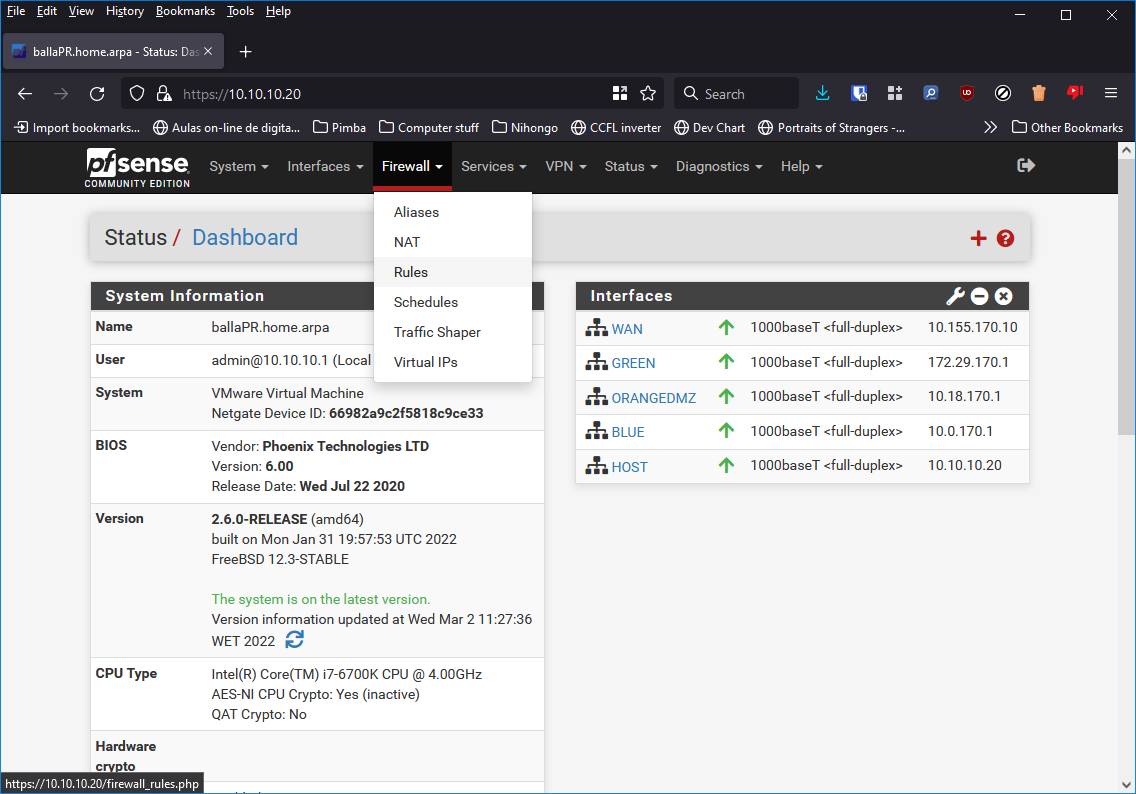The image size is (1136, 794).
Task: Click the Interfaces widget wrench icon
Action: [x=955, y=296]
